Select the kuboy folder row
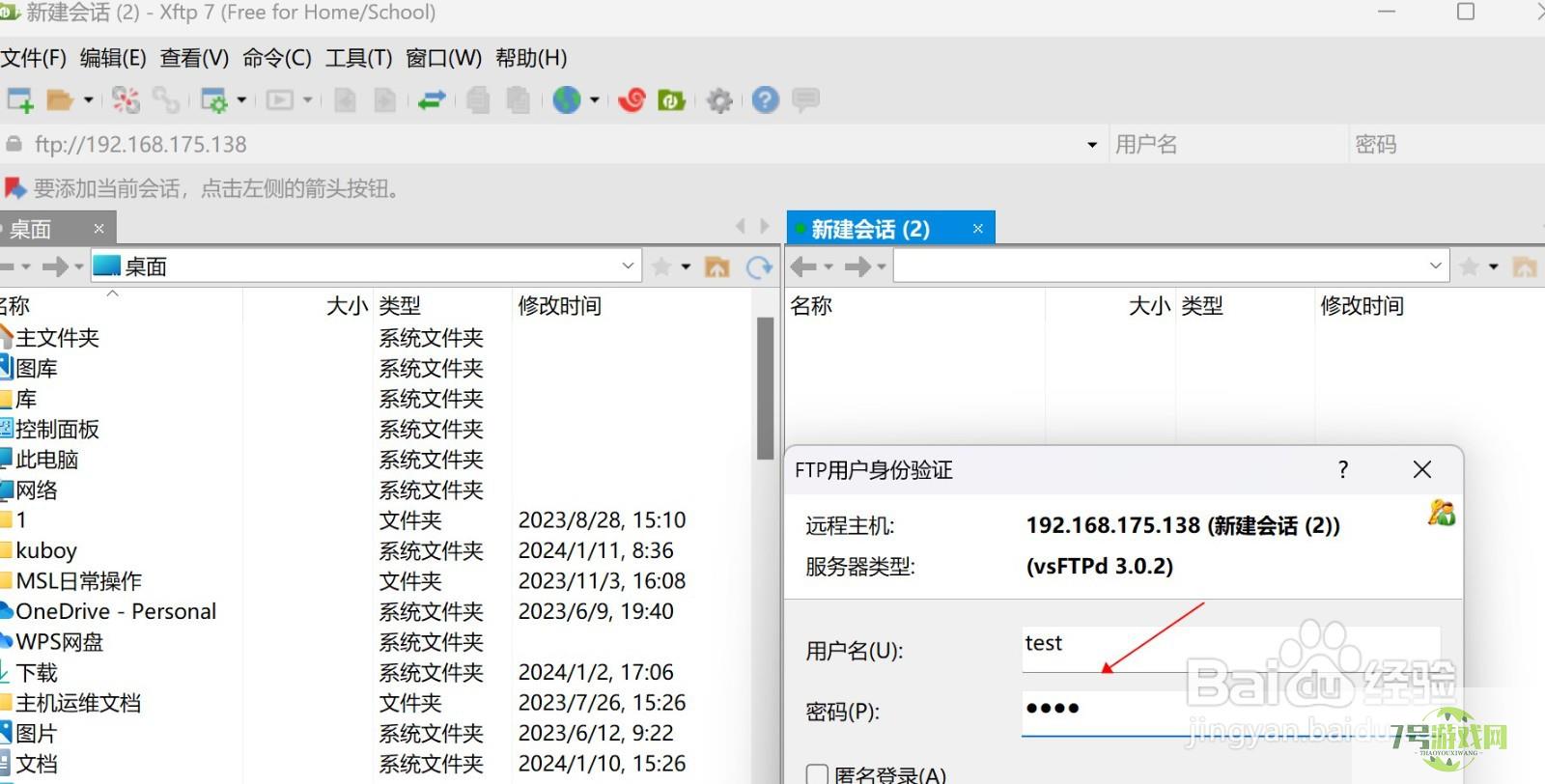 [377, 550]
